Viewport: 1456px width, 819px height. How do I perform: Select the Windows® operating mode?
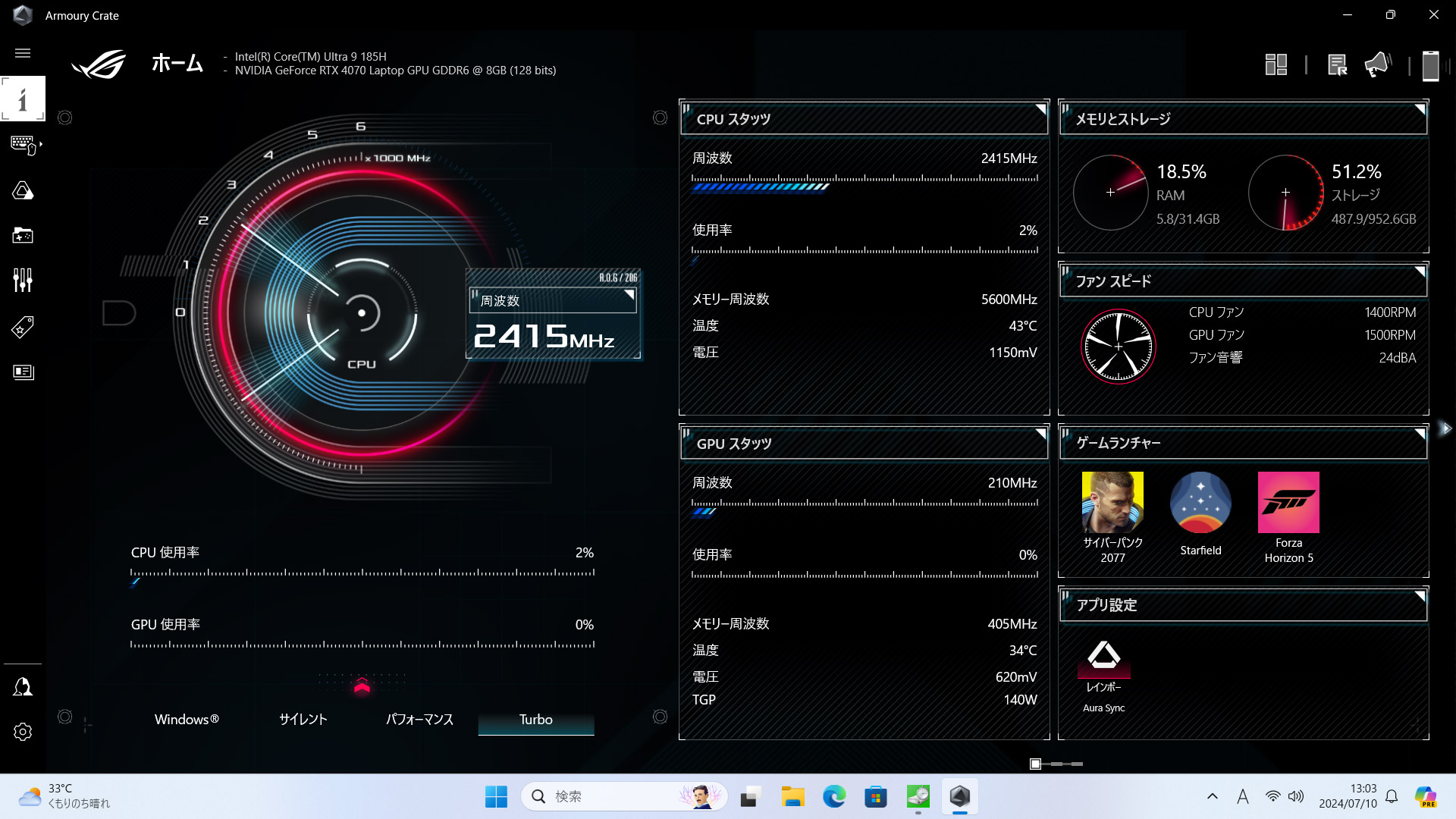[187, 720]
